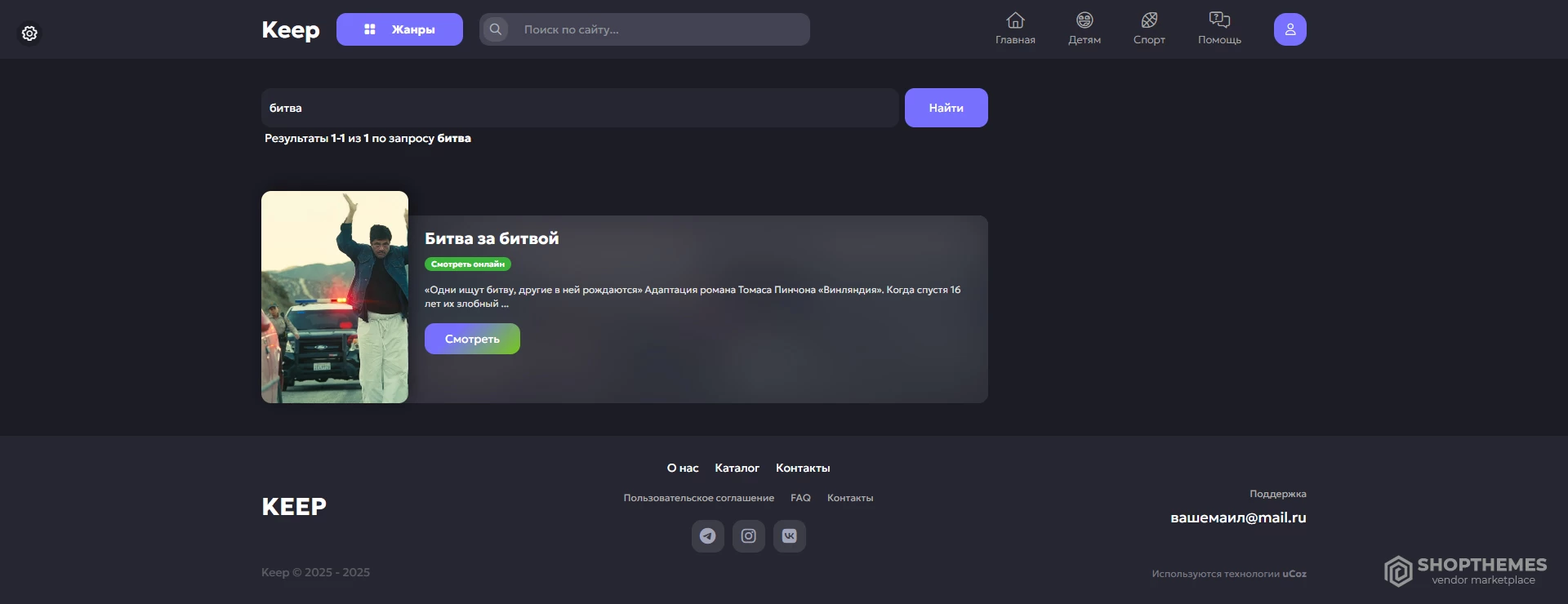The image size is (1568, 604).
Task: Open the FAQ footer link
Action: pyautogui.click(x=800, y=498)
